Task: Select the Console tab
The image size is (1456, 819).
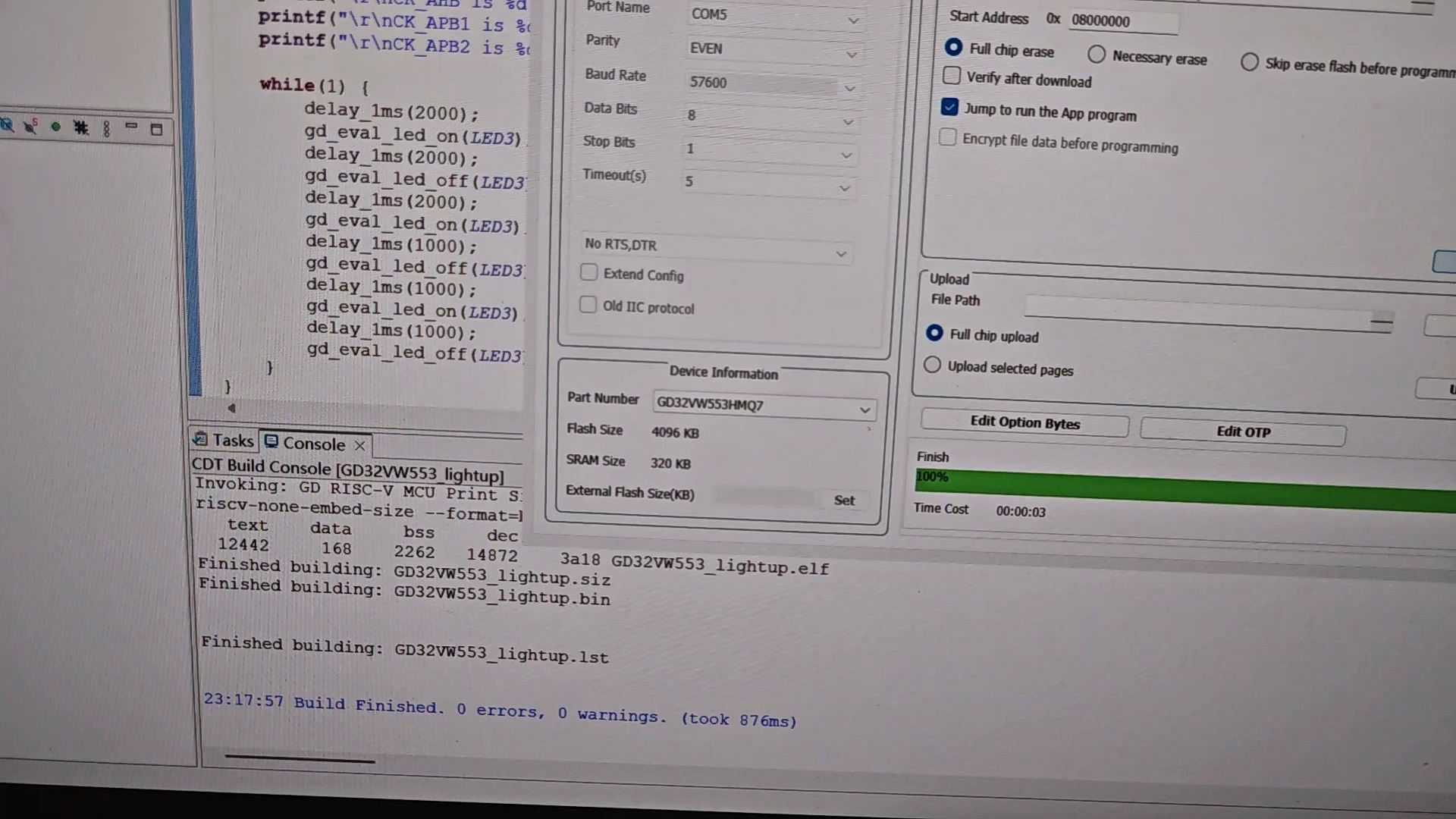Action: [x=313, y=444]
